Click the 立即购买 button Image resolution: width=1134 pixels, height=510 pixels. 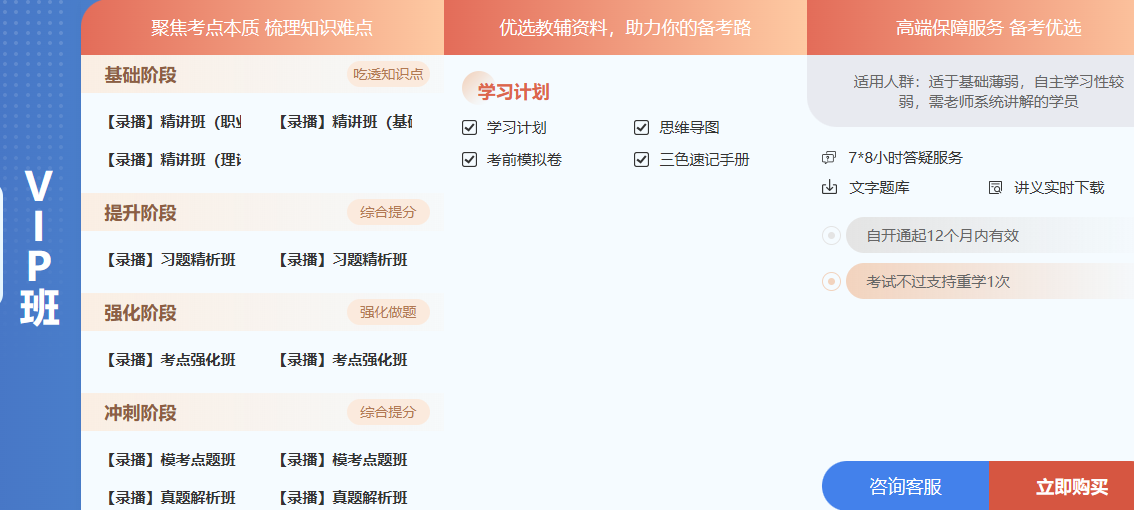(1062, 486)
